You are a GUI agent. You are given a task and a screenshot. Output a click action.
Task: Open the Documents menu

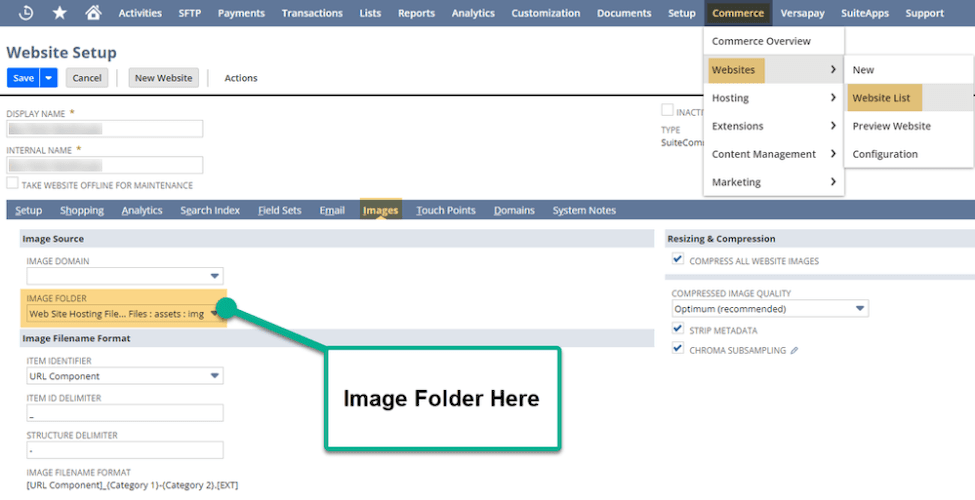[624, 13]
